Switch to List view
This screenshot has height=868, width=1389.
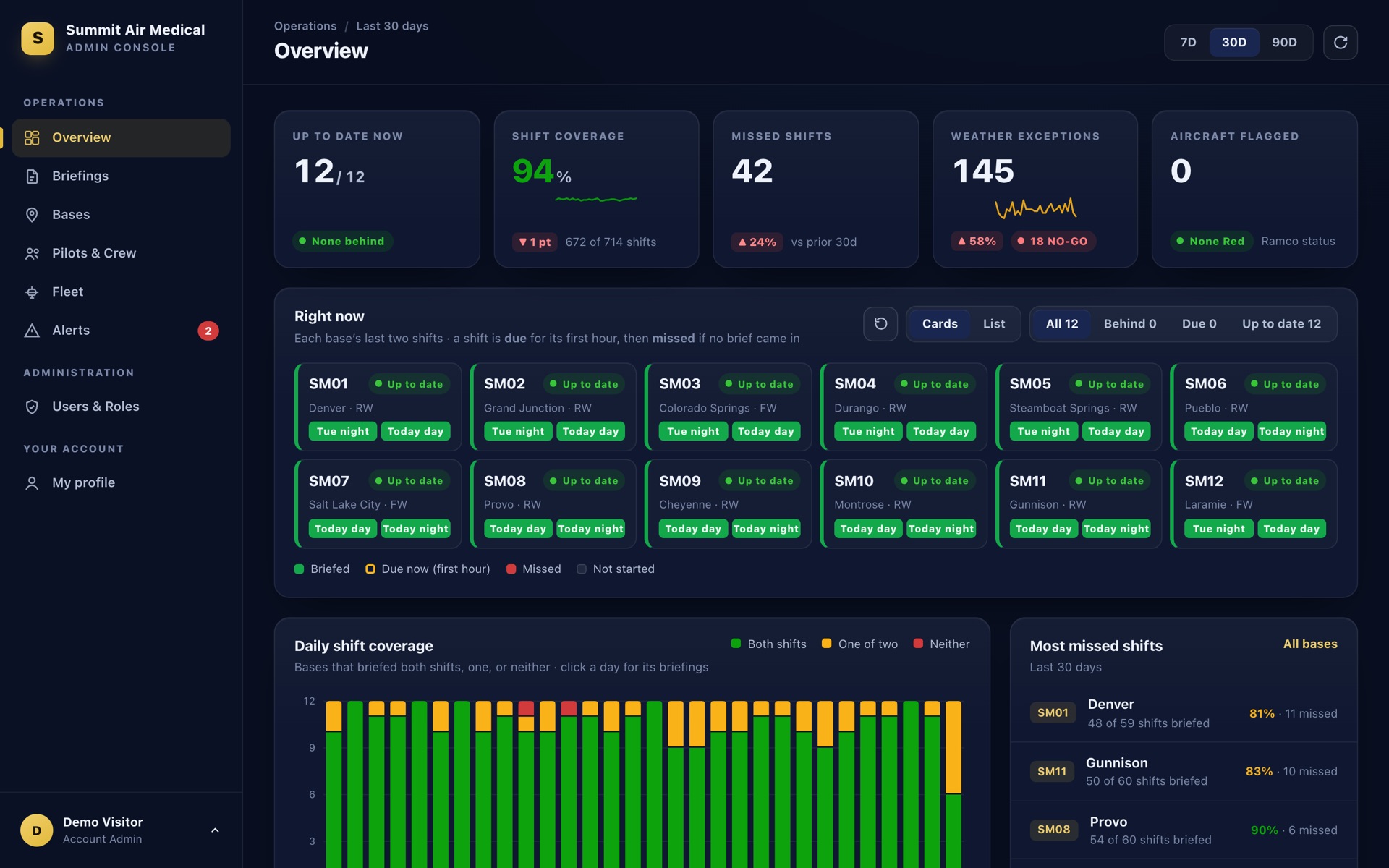993,324
